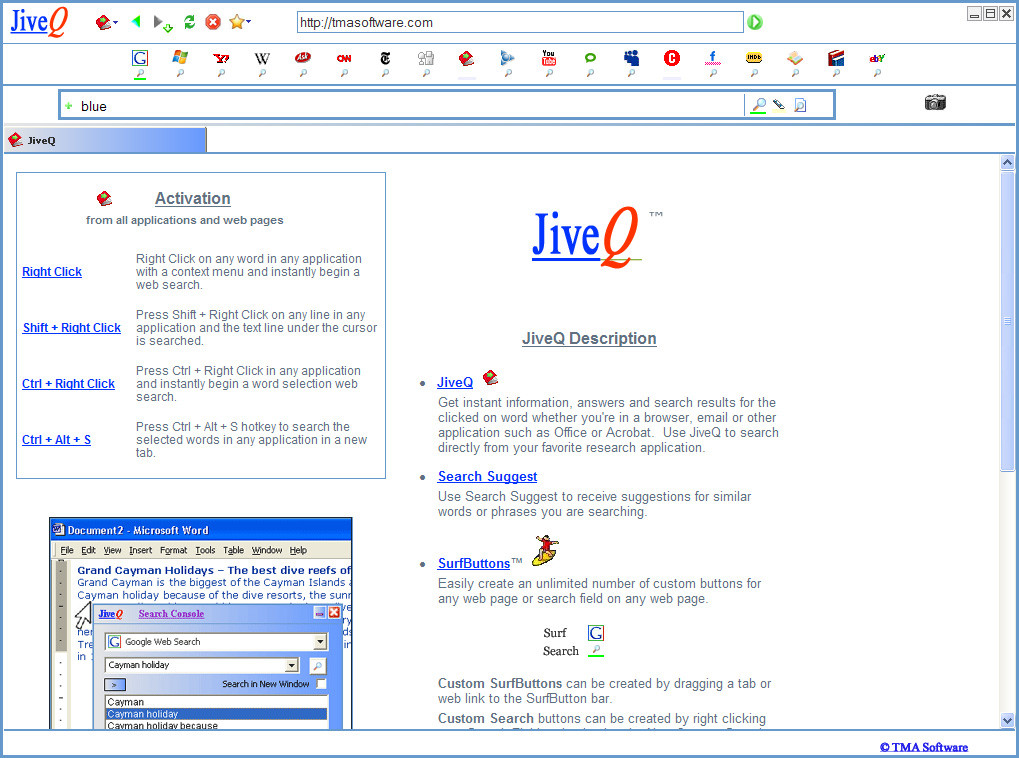Click the JiveQ red book SurfButton
The image size is (1019, 758).
click(466, 59)
